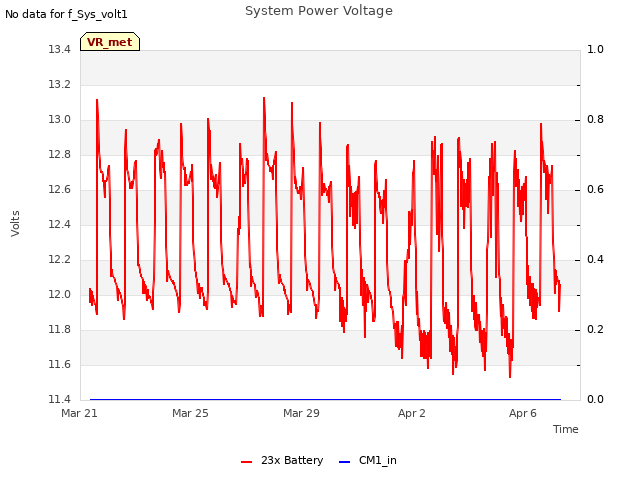Click the 0.4 right axis value
The image size is (640, 480).
[595, 260]
